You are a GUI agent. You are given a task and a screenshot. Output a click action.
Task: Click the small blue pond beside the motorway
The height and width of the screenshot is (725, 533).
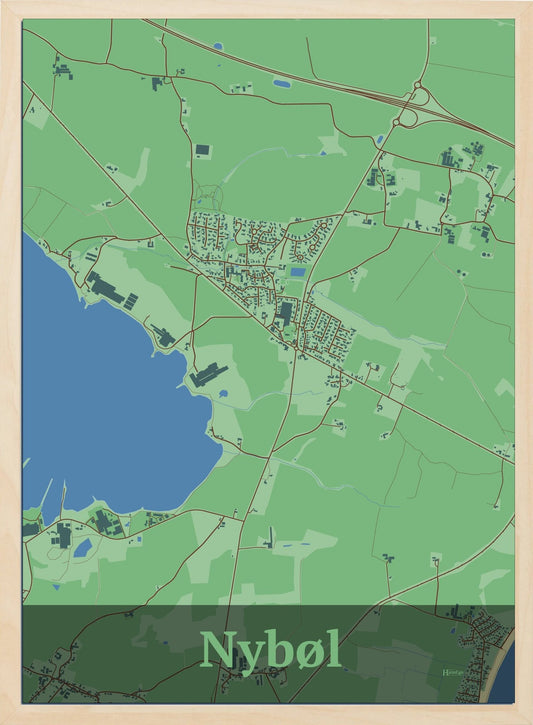point(282,84)
